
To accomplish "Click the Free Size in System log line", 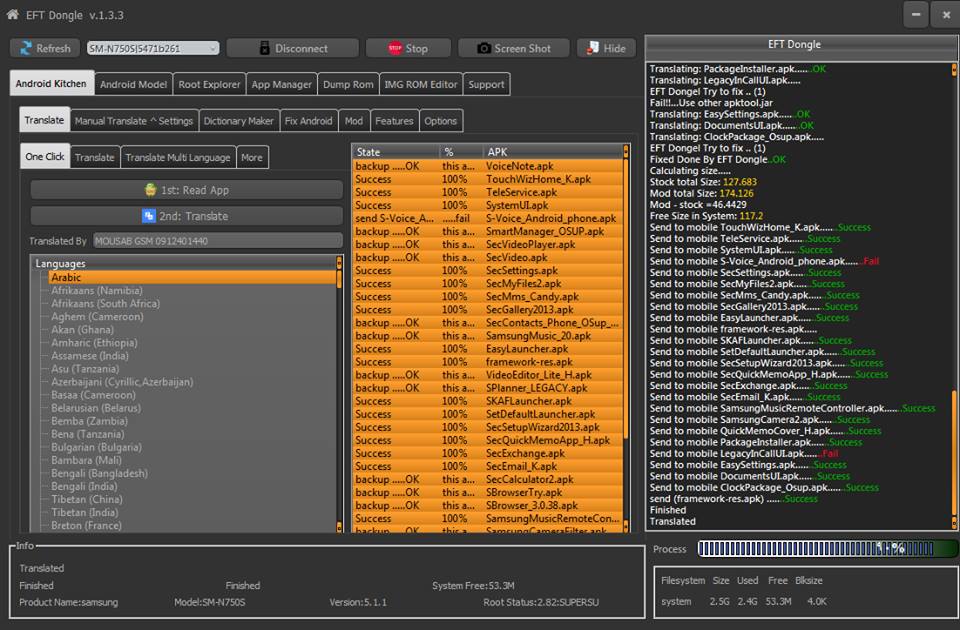I will point(706,216).
